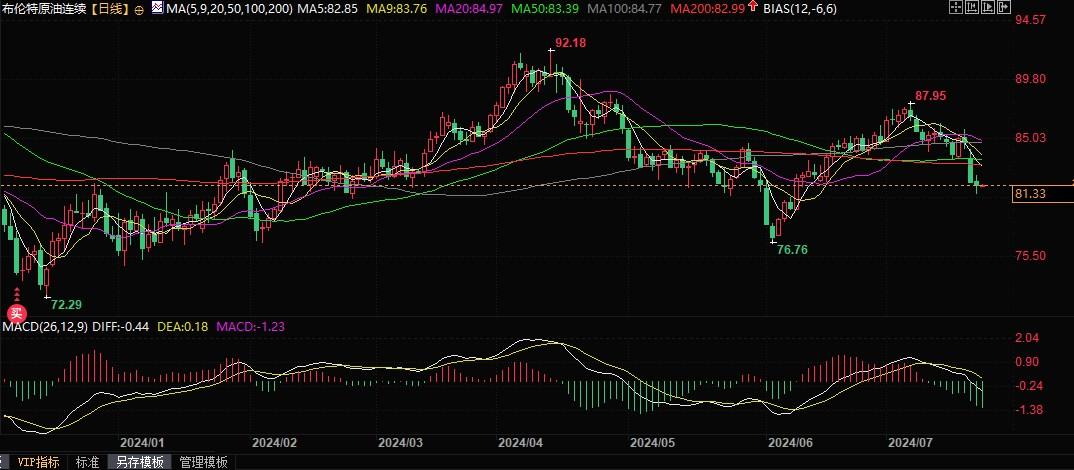This screenshot has width=1074, height=470.
Task: Click the red 买 buy signal marker
Action: [x=16, y=313]
